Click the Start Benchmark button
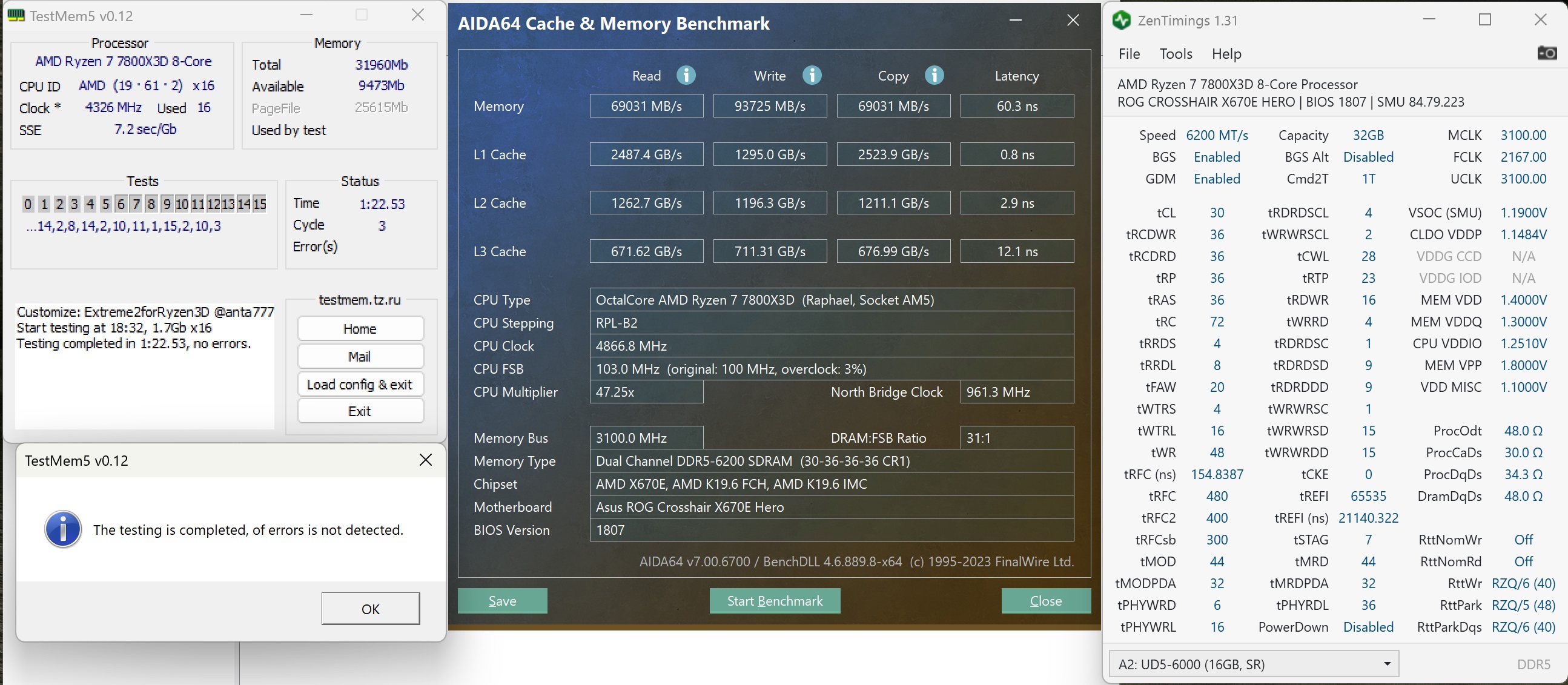The image size is (1568, 685). (x=774, y=601)
